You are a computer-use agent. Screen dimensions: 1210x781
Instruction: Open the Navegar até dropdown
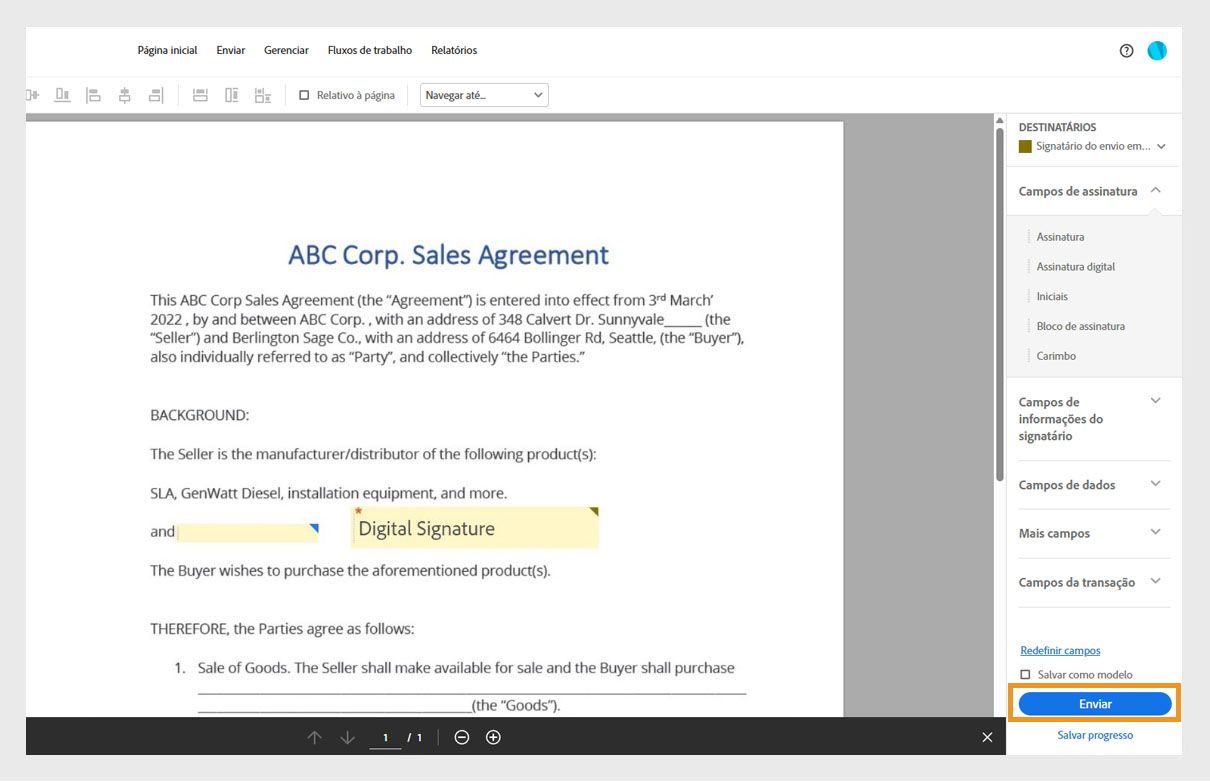pyautogui.click(x=484, y=94)
